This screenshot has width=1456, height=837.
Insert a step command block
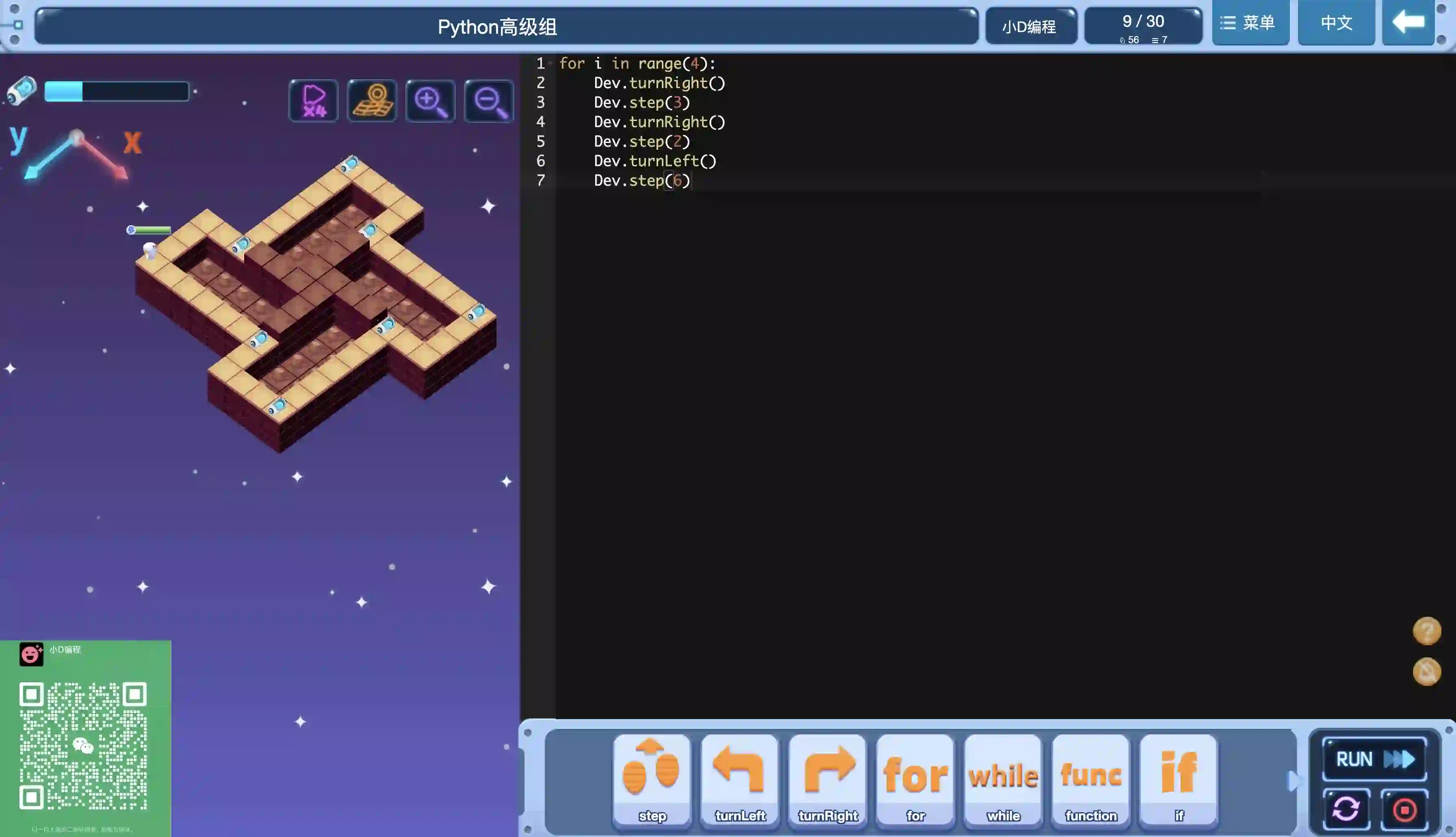652,779
